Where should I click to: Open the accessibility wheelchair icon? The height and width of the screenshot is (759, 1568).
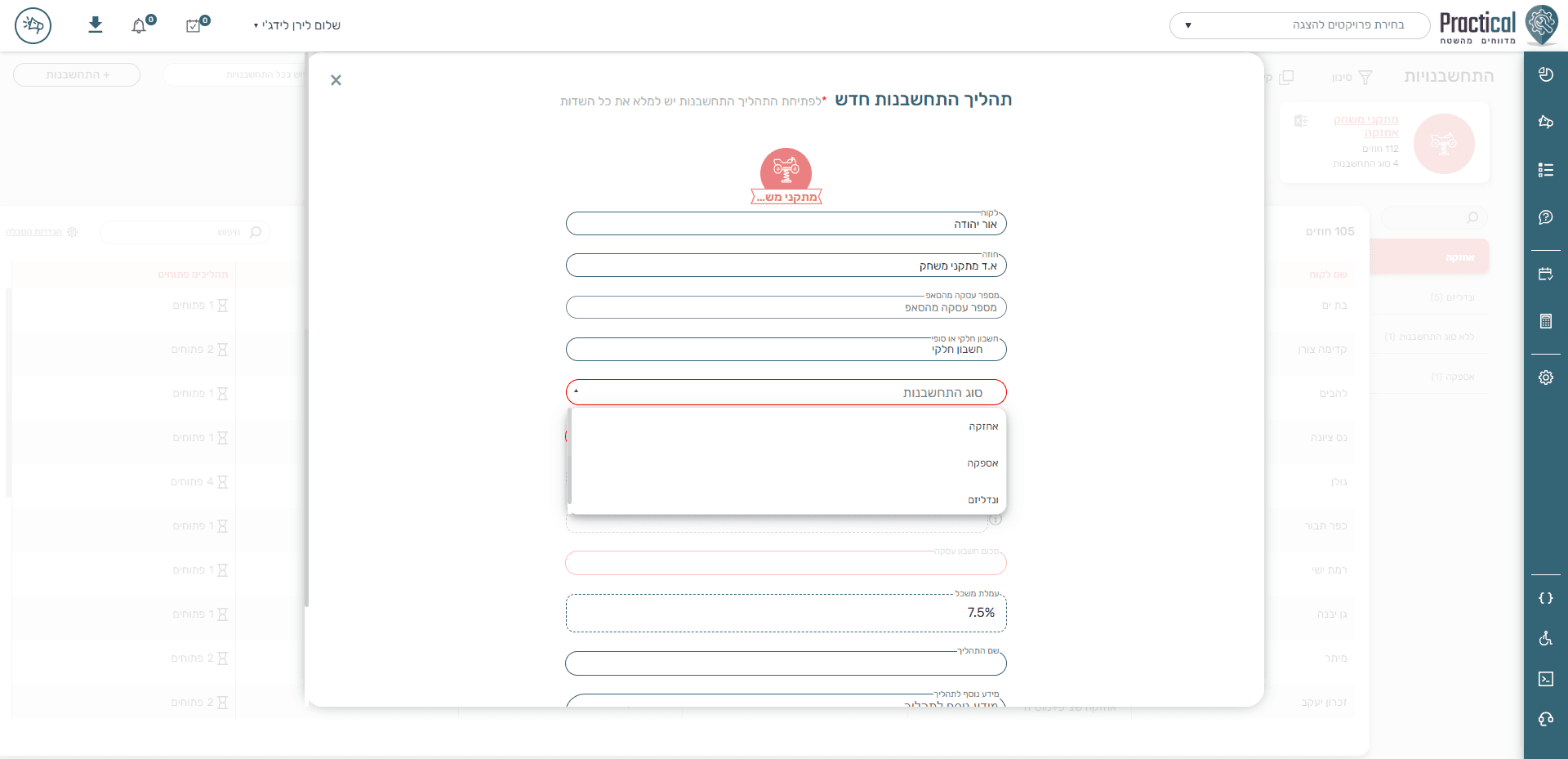point(1545,638)
